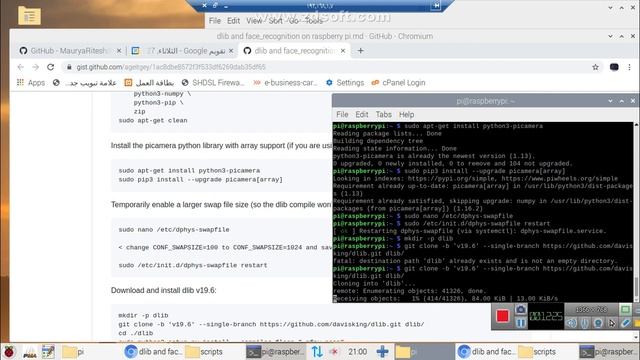Open the Apps bookmark shortcut
640x360 pixels.
[31, 82]
